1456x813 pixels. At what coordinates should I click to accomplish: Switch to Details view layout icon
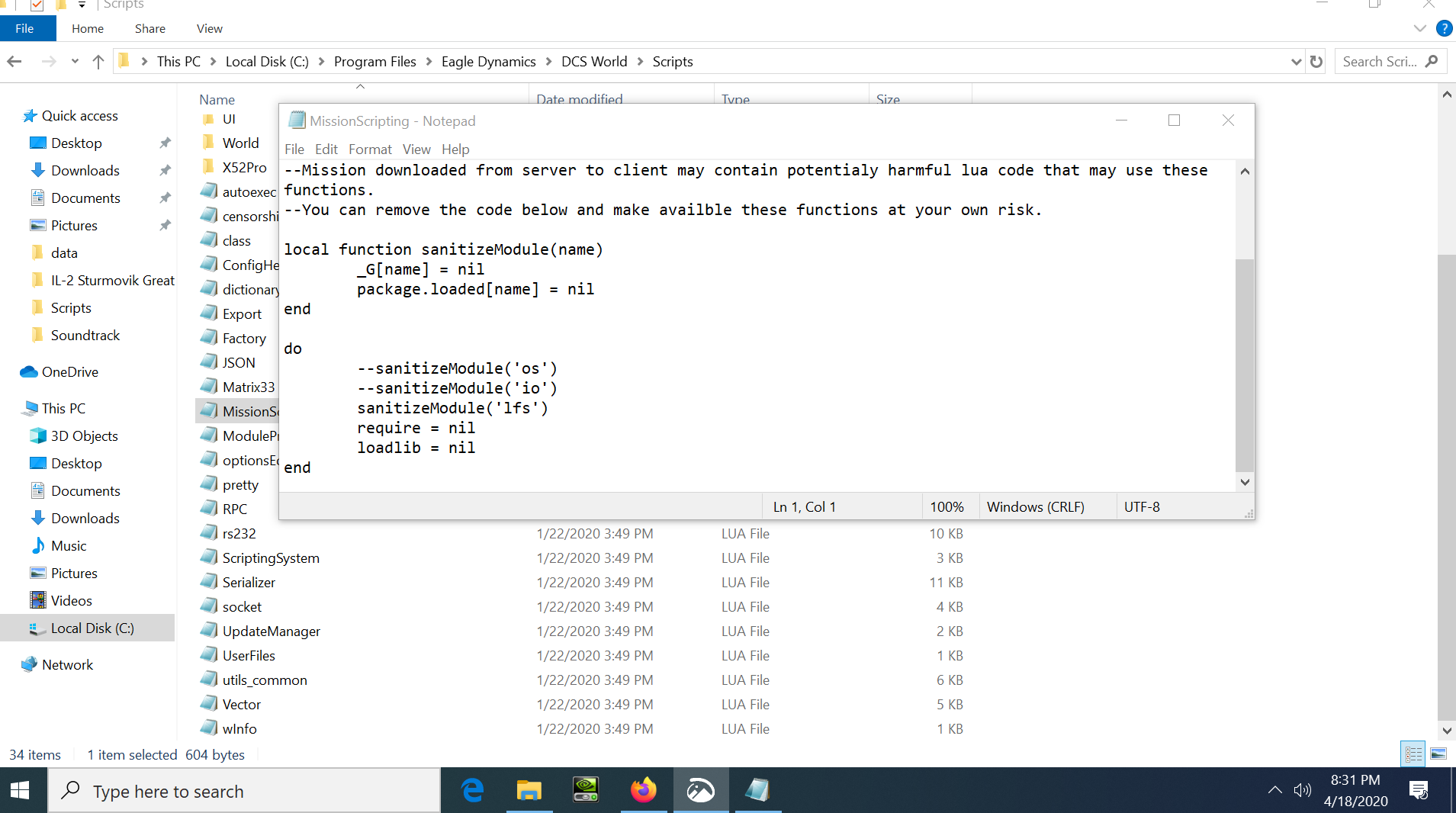pyautogui.click(x=1413, y=754)
